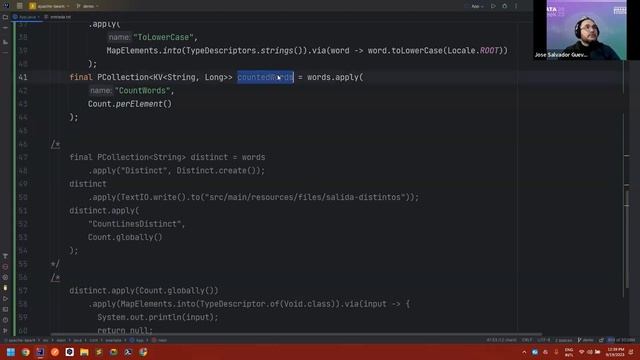Click the UTF-8 encoding status entry
The image size is (640, 360).
543,340
